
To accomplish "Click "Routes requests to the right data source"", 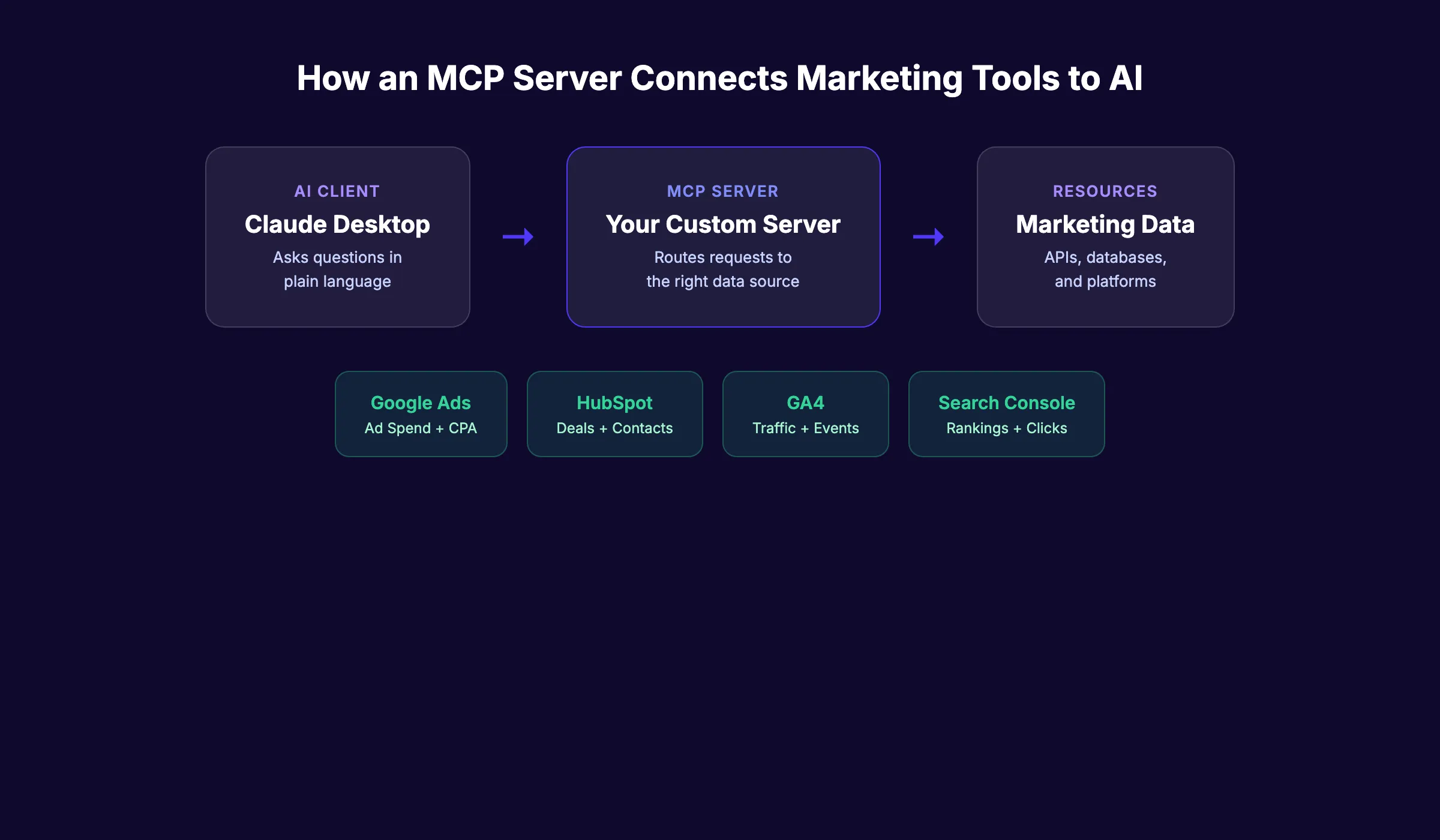I will [723, 269].
